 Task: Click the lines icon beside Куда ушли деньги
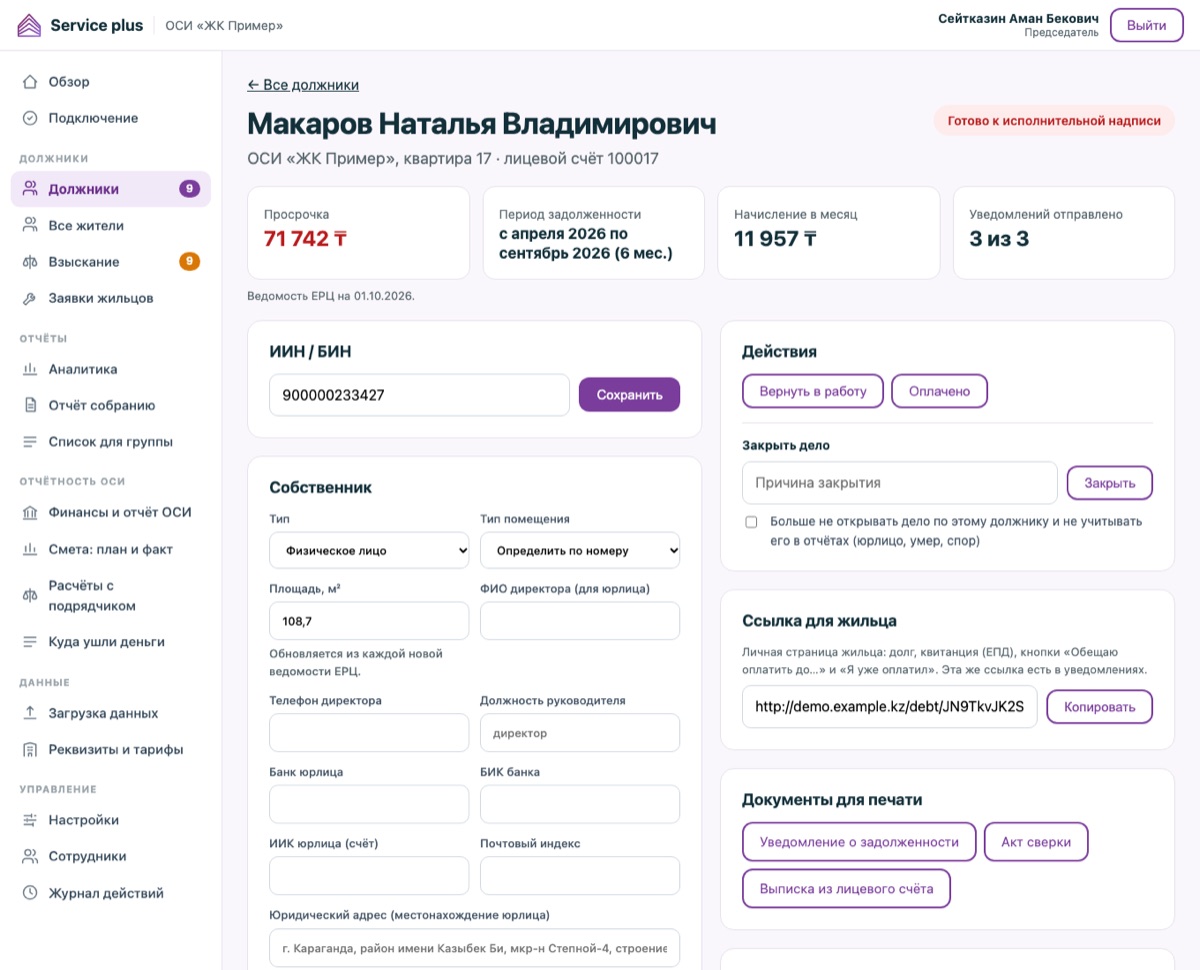[x=30, y=642]
